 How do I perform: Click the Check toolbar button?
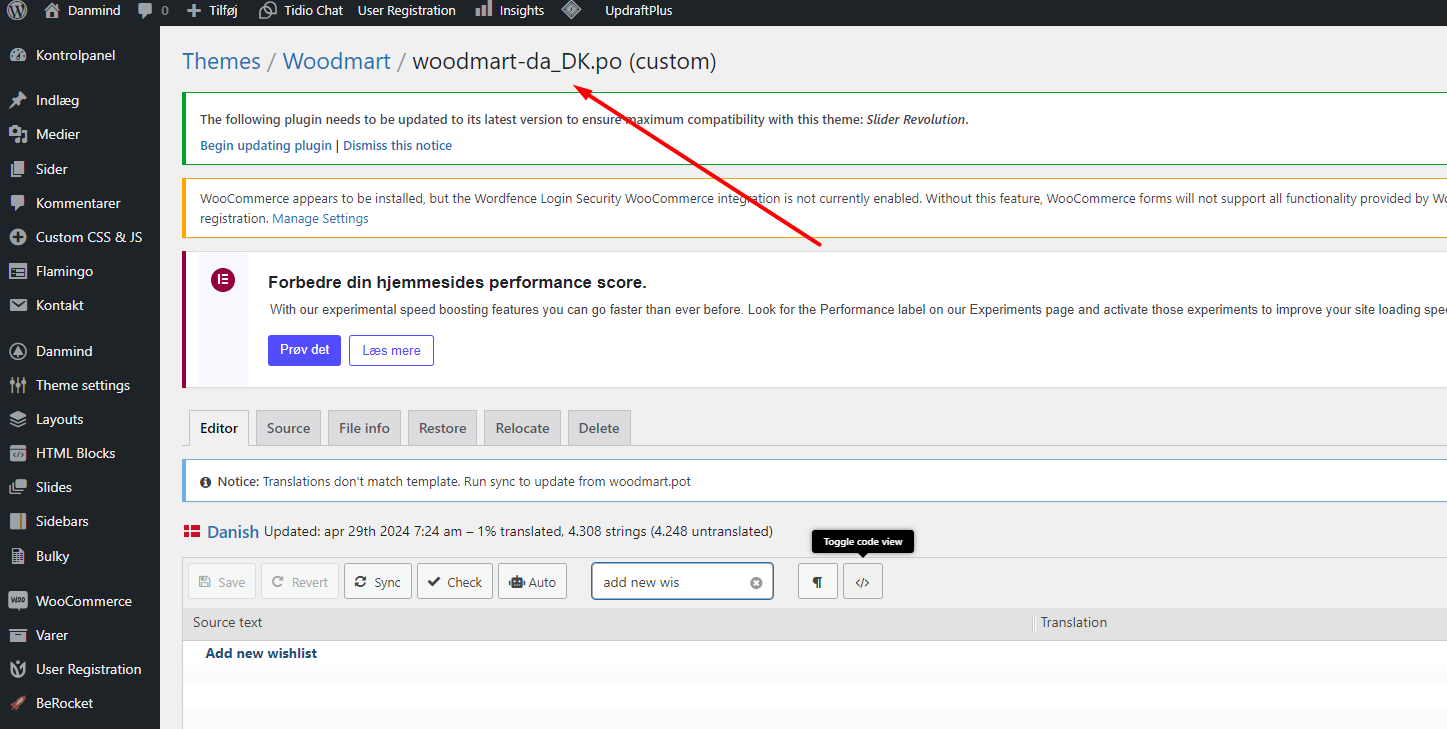[455, 582]
